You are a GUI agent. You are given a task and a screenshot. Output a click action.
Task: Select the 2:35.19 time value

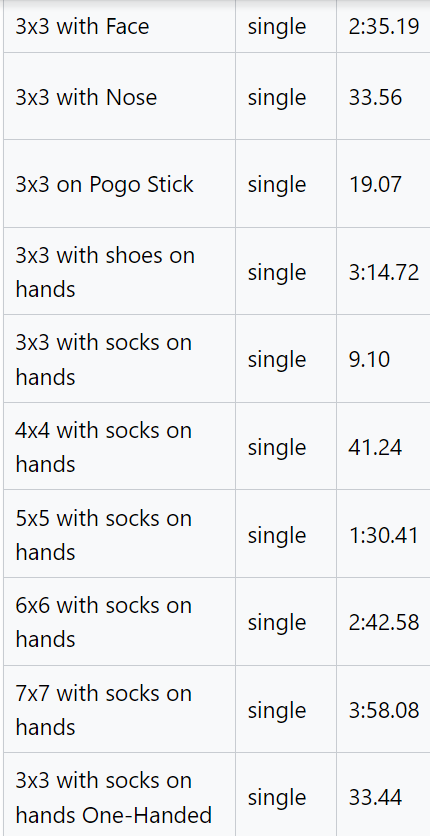[384, 27]
